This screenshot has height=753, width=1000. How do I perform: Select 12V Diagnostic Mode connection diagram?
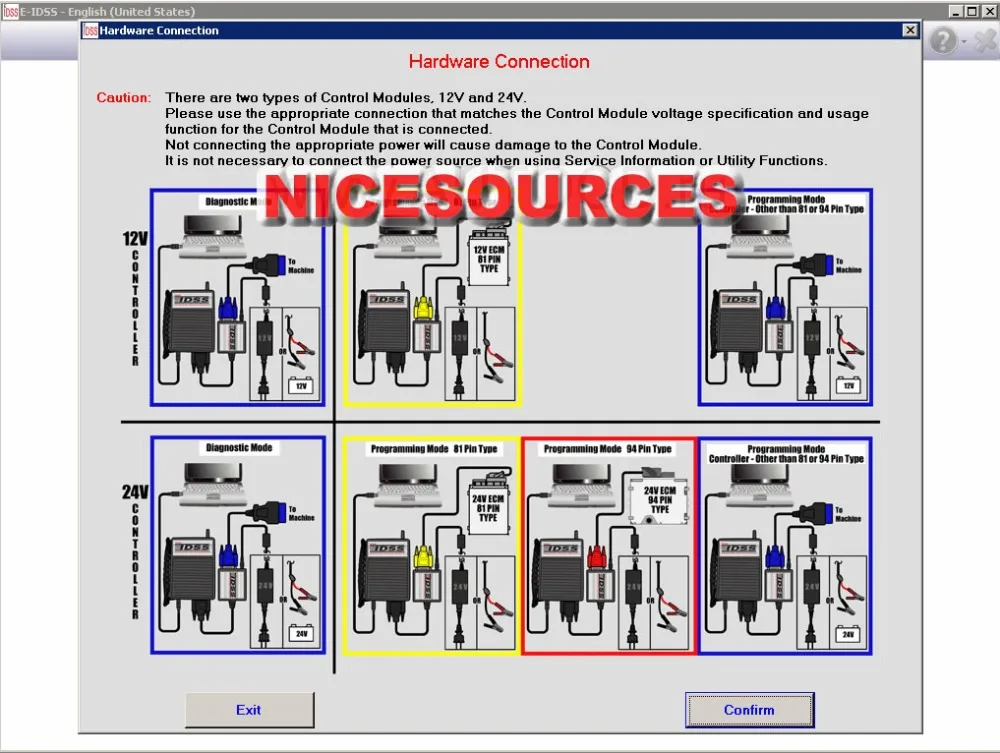tap(238, 297)
